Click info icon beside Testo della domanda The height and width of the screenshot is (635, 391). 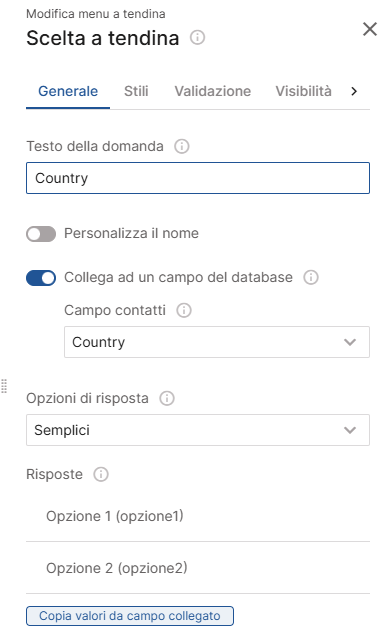[182, 146]
